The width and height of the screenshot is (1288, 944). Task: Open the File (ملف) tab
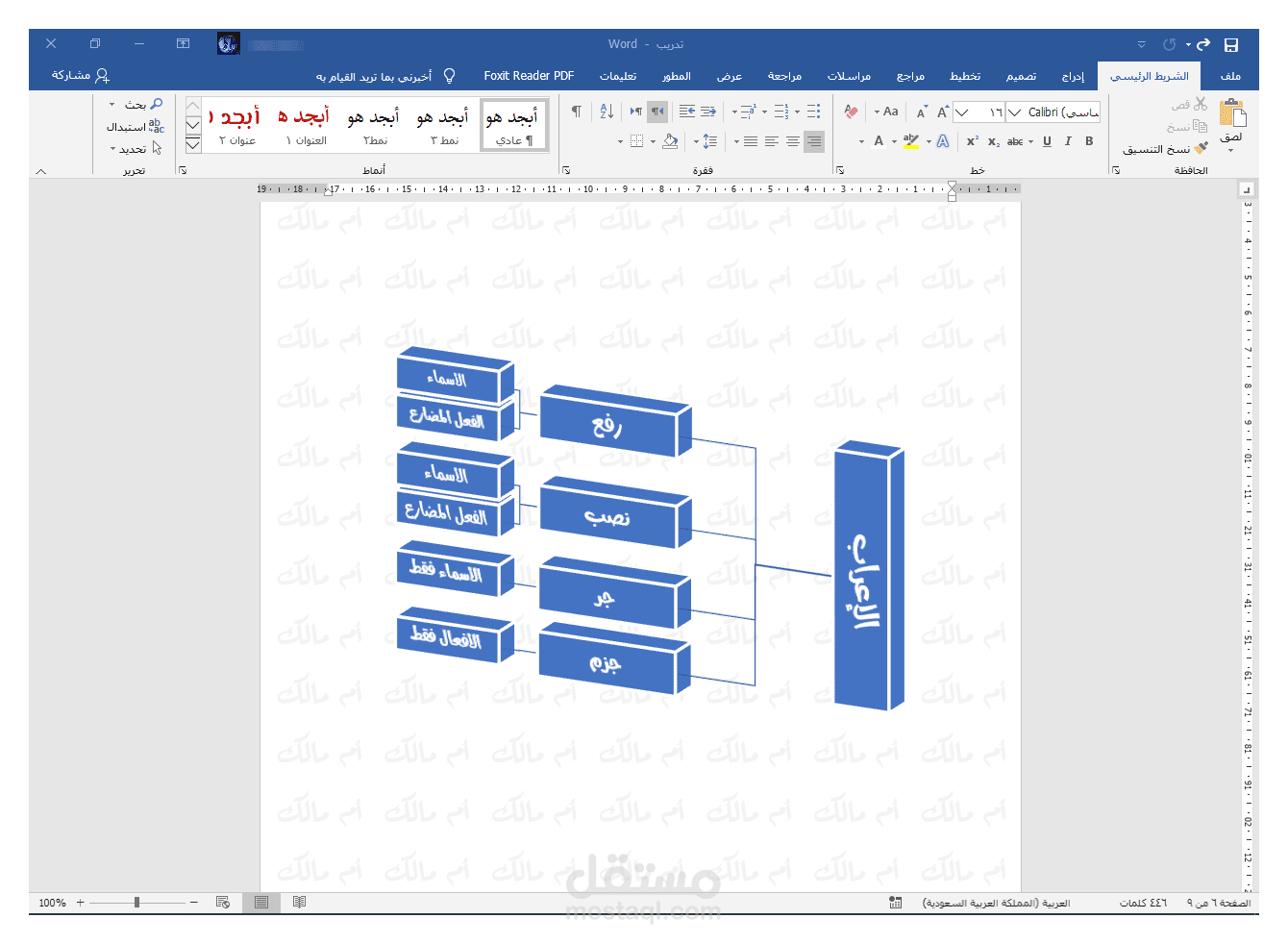click(x=1230, y=76)
